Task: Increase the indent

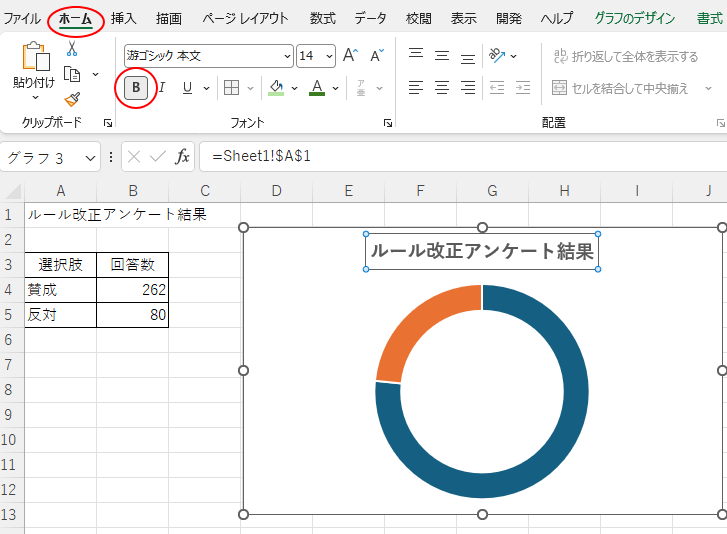Action: coord(523,88)
